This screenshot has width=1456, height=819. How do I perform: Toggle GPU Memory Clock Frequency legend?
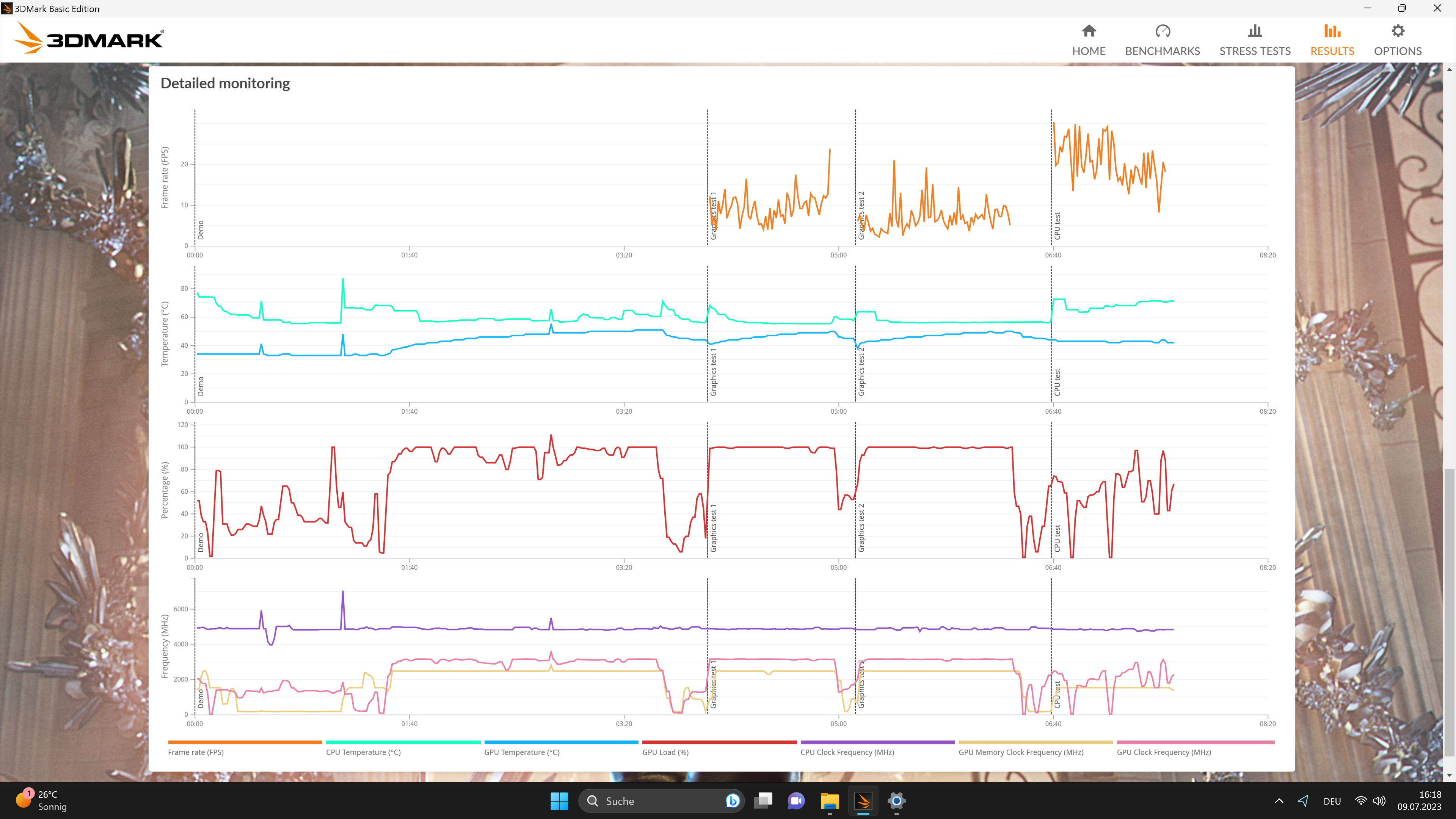pyautogui.click(x=1020, y=752)
